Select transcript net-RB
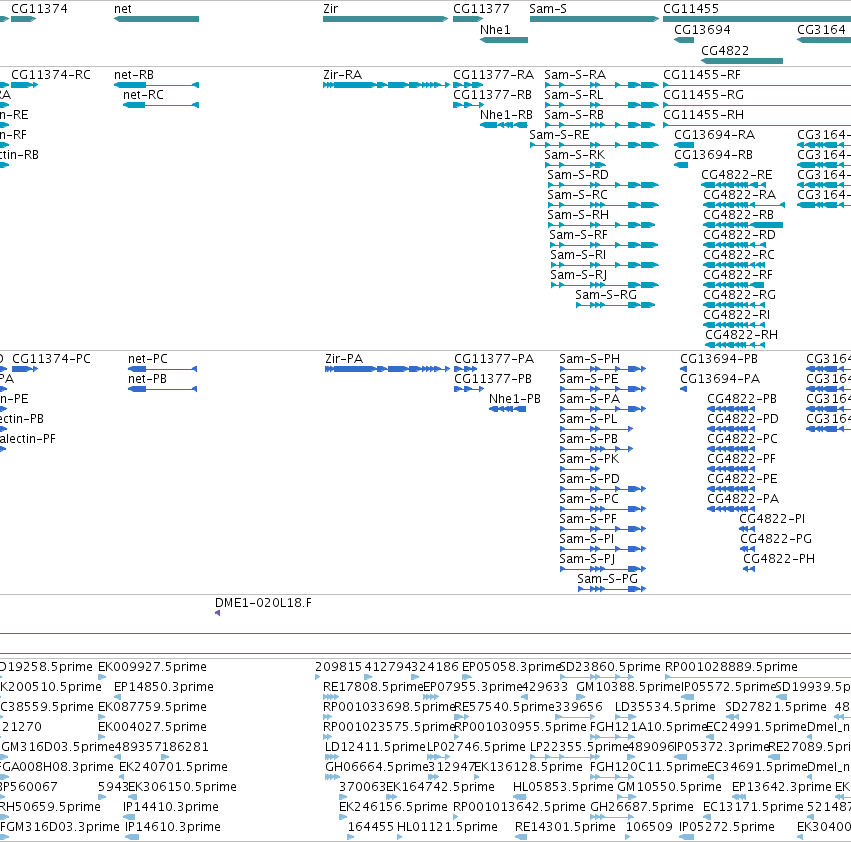 (x=156, y=85)
